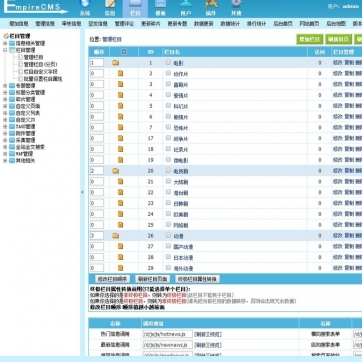Open 排行统计 in the secondary menu bar

point(256,24)
